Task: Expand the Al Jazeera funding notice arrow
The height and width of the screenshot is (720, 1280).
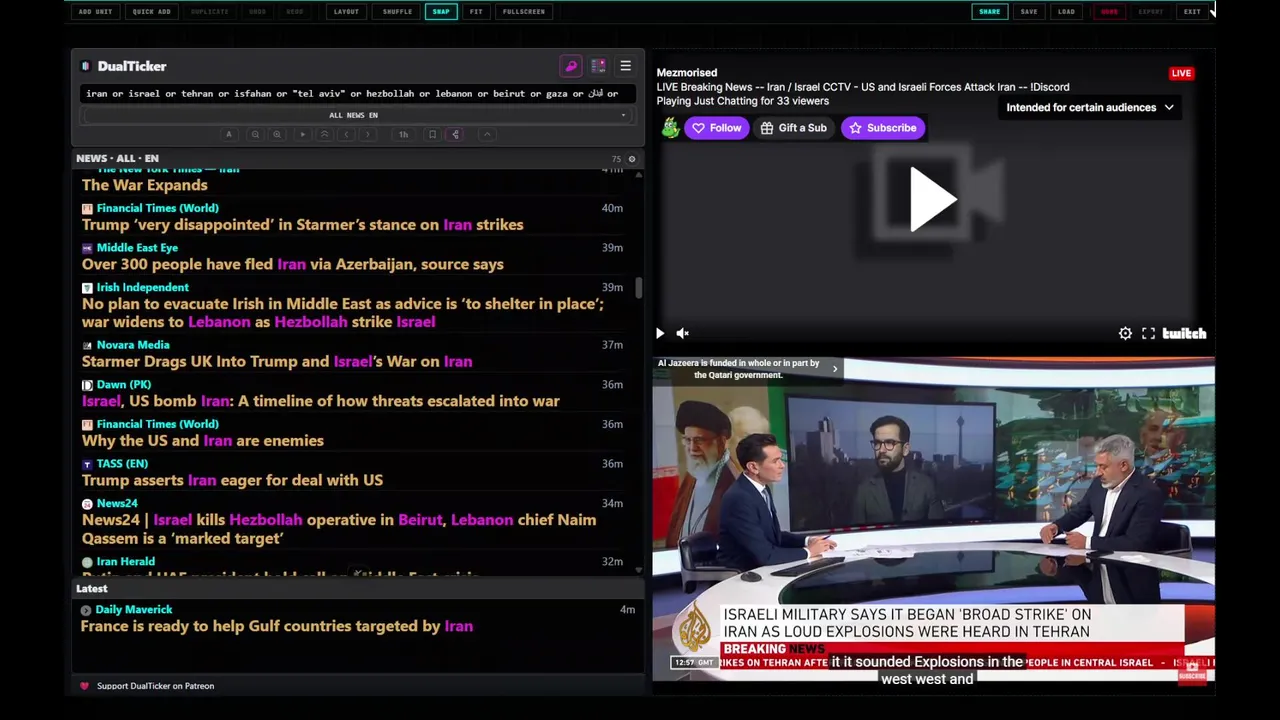Action: point(835,369)
